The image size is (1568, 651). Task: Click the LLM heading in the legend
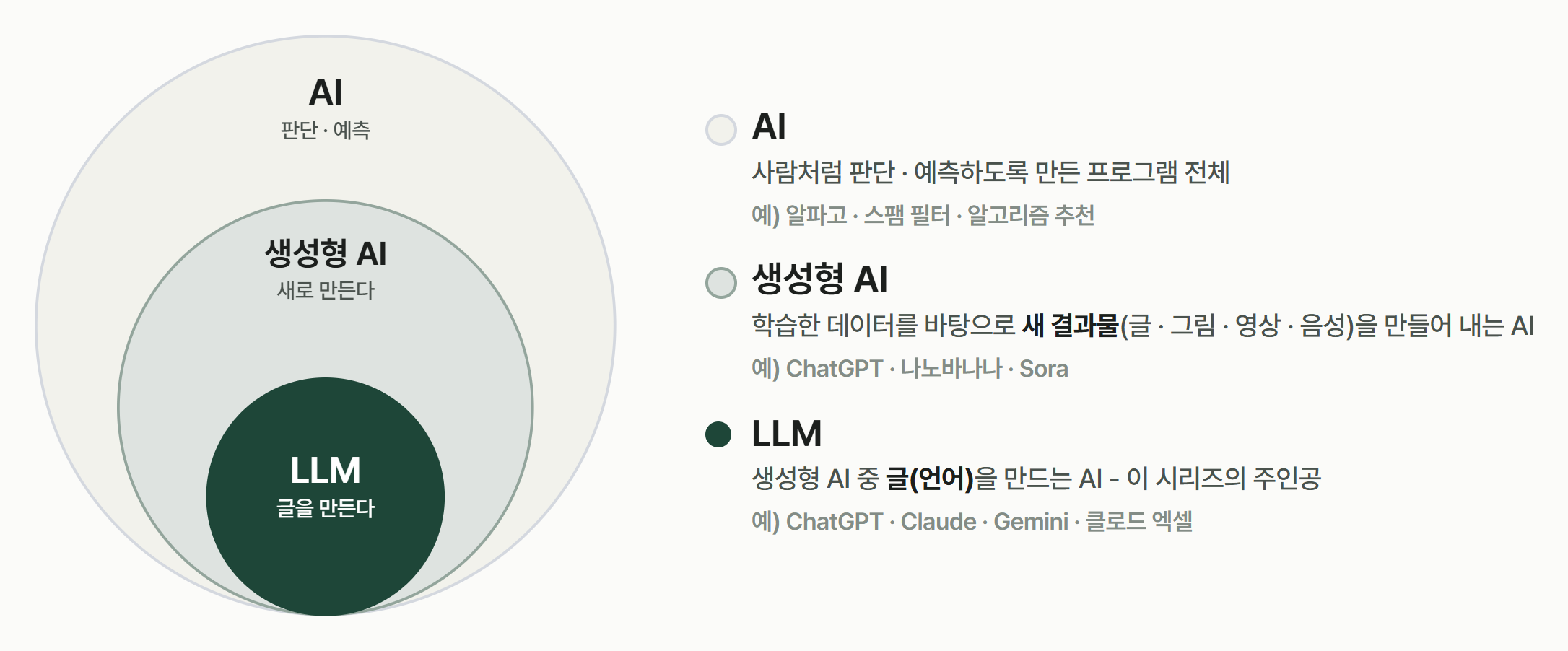pos(787,434)
